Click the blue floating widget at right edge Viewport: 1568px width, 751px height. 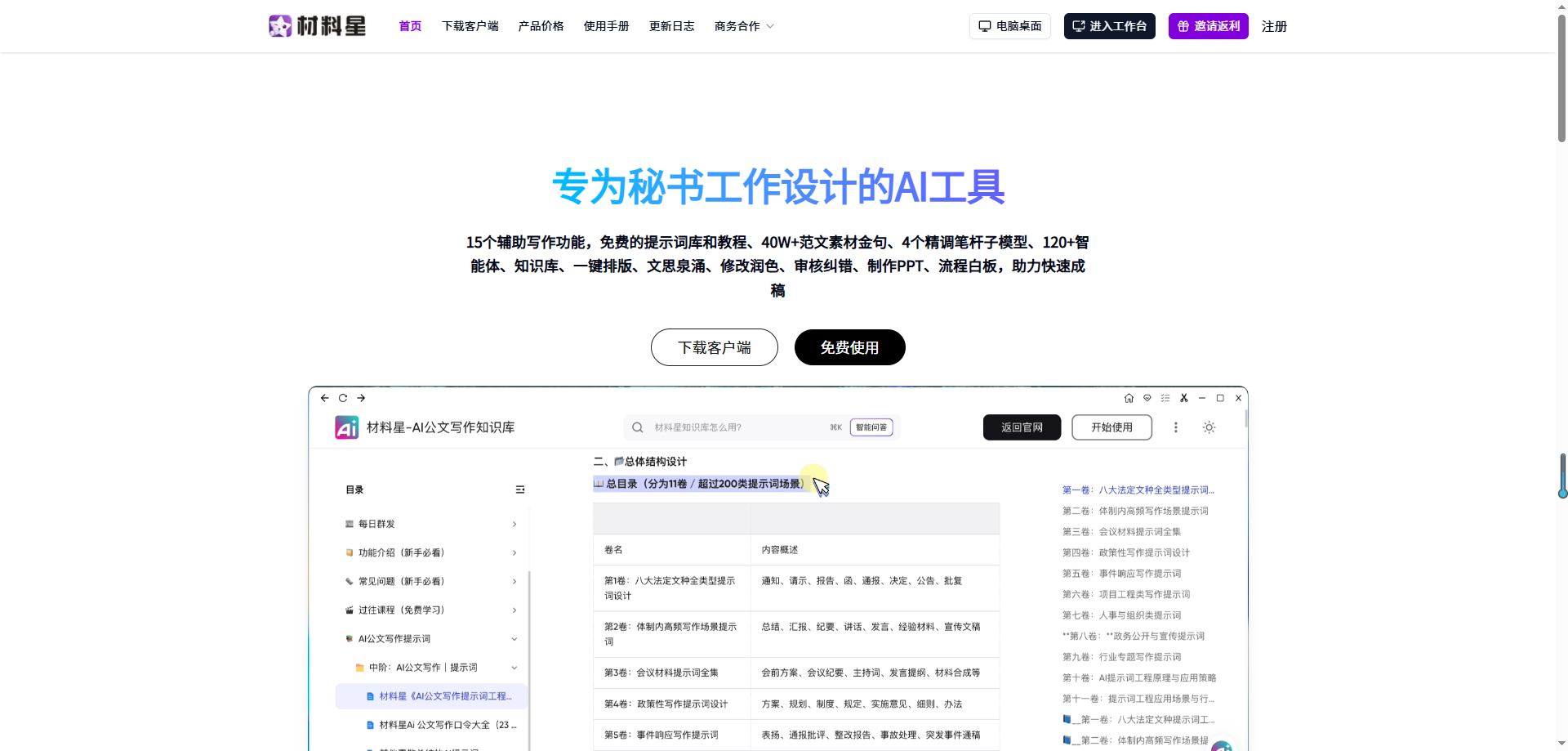coord(1562,476)
